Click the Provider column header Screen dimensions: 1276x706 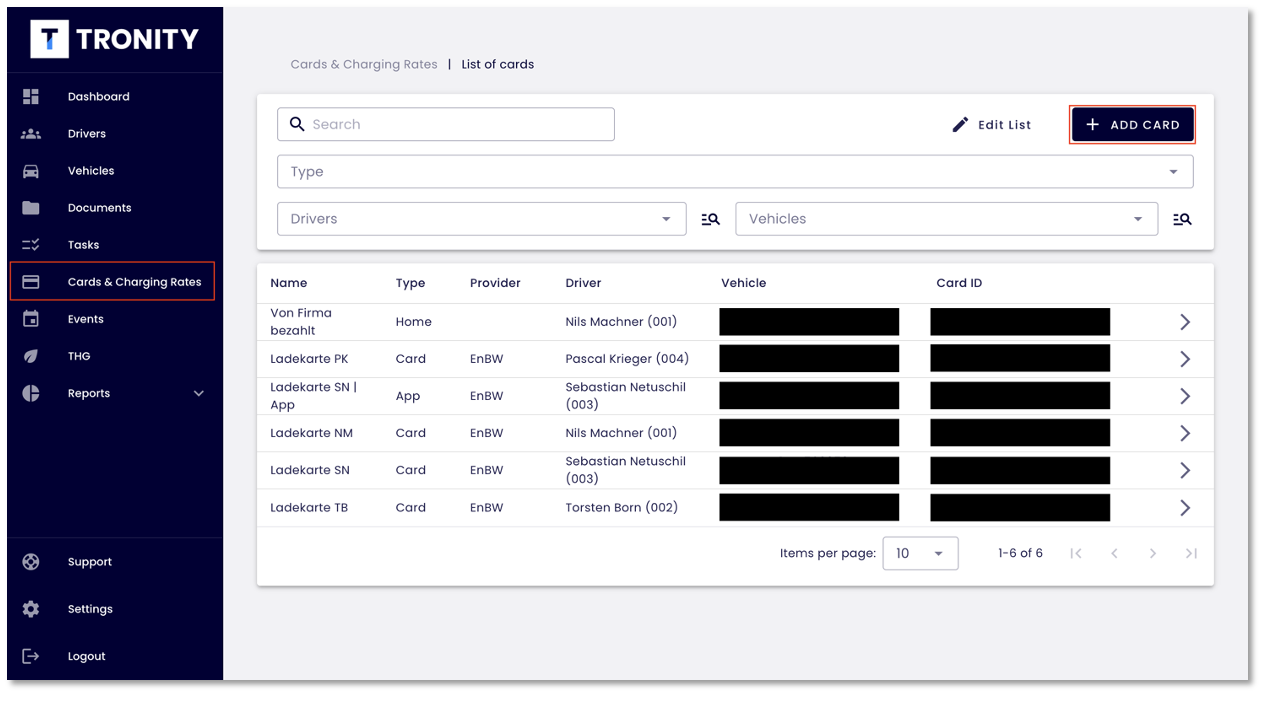[x=495, y=283]
